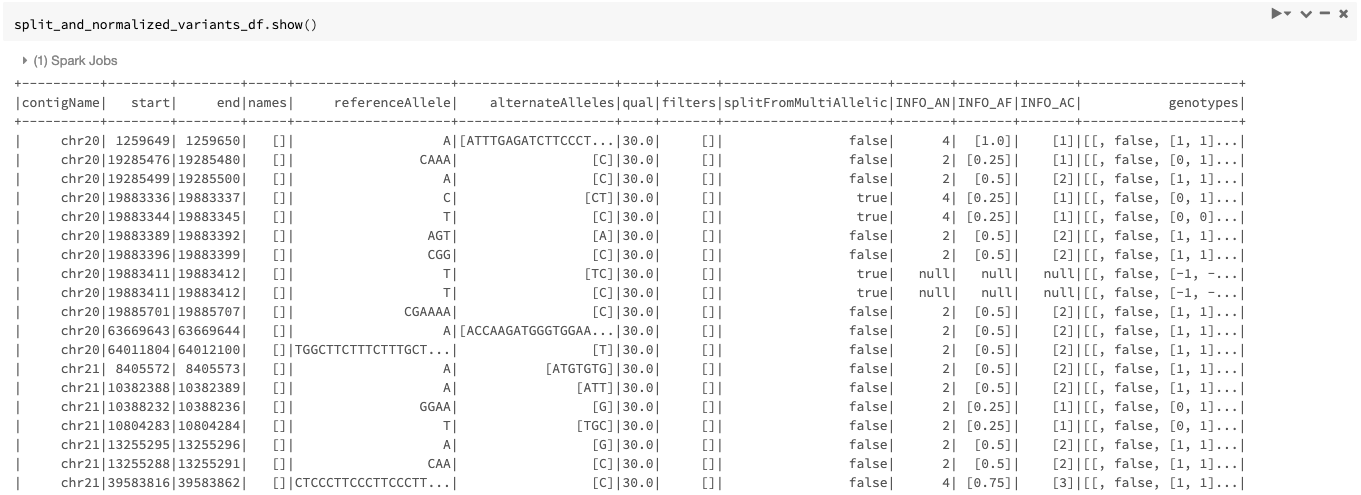1361x495 pixels.
Task: Click the truncated TGGCTTCTTTCTTTGCT reference allele
Action: pyautogui.click(x=372, y=350)
